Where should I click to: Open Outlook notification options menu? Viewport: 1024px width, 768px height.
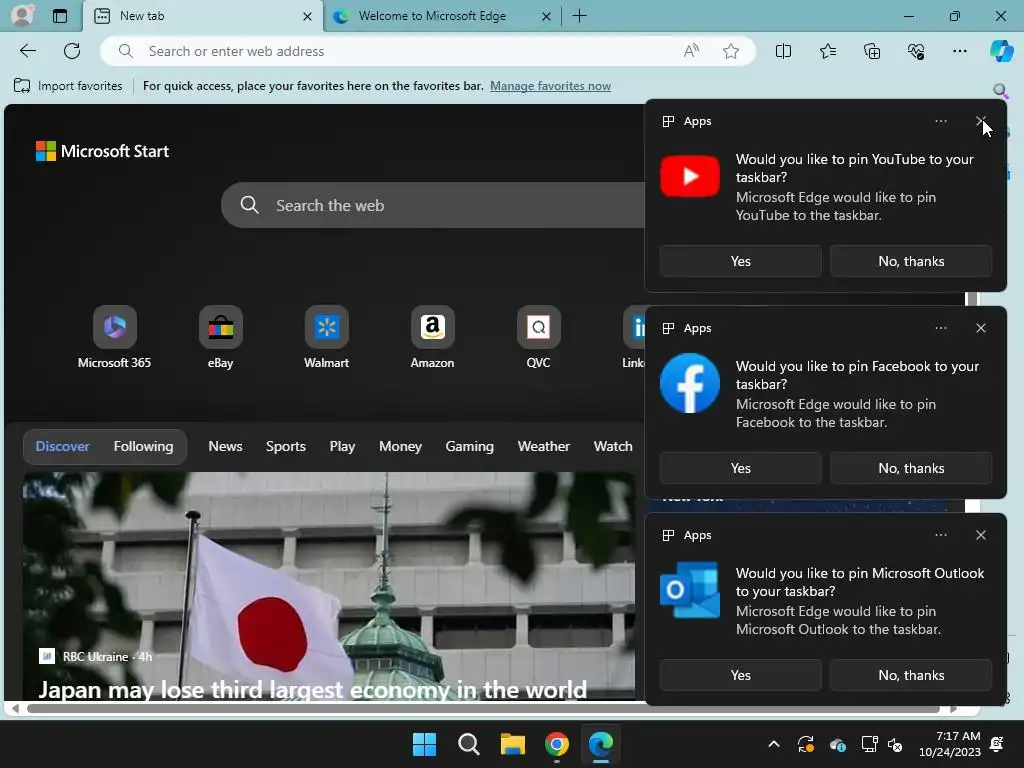tap(940, 535)
